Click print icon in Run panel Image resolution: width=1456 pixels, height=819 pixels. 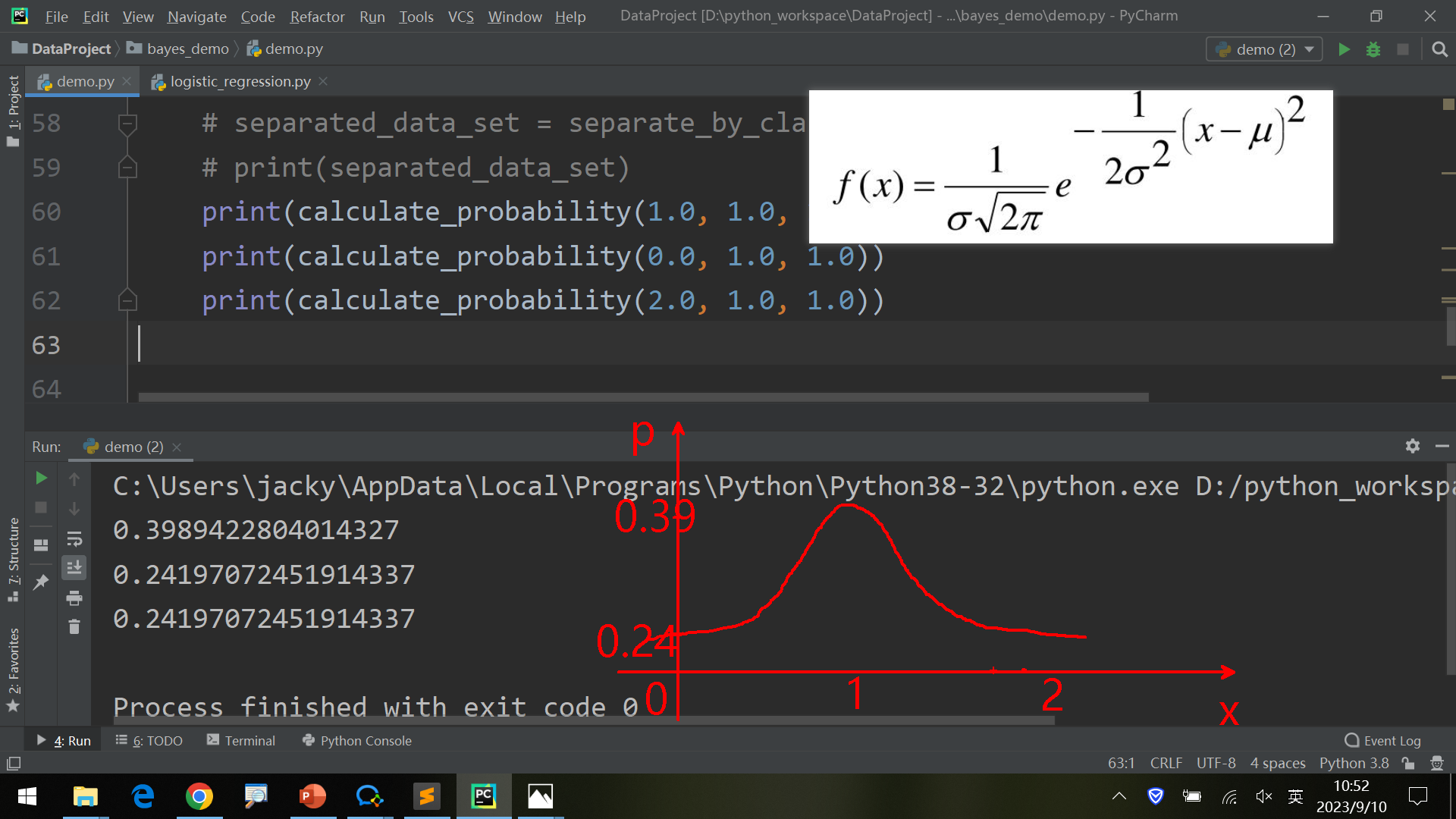(74, 598)
